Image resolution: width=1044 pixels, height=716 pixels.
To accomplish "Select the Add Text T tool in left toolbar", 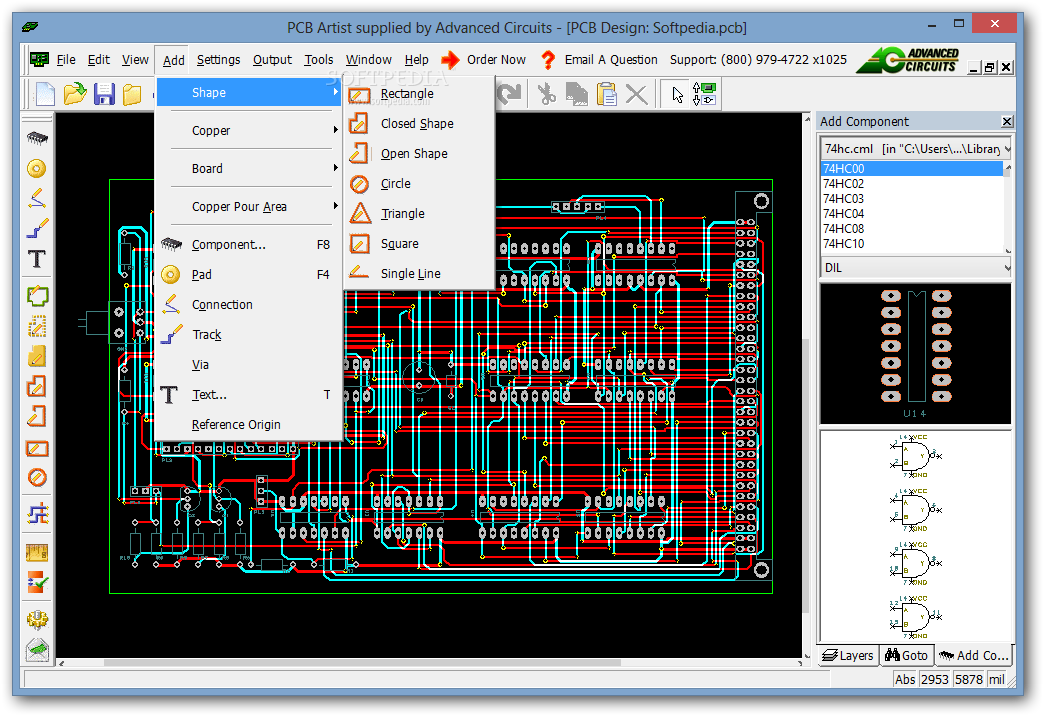I will (37, 258).
